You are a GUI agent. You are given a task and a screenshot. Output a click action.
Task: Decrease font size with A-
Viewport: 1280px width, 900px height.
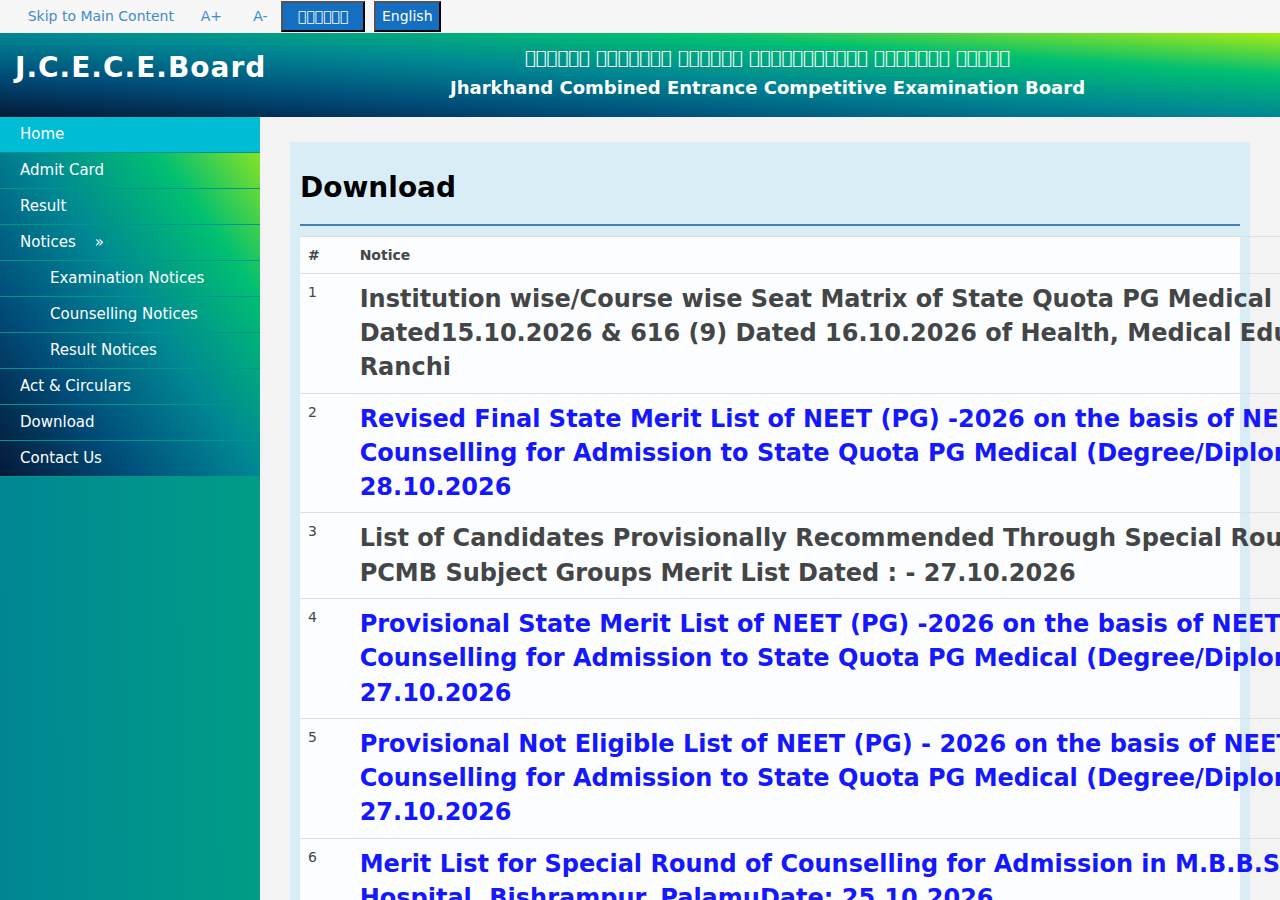pos(260,16)
